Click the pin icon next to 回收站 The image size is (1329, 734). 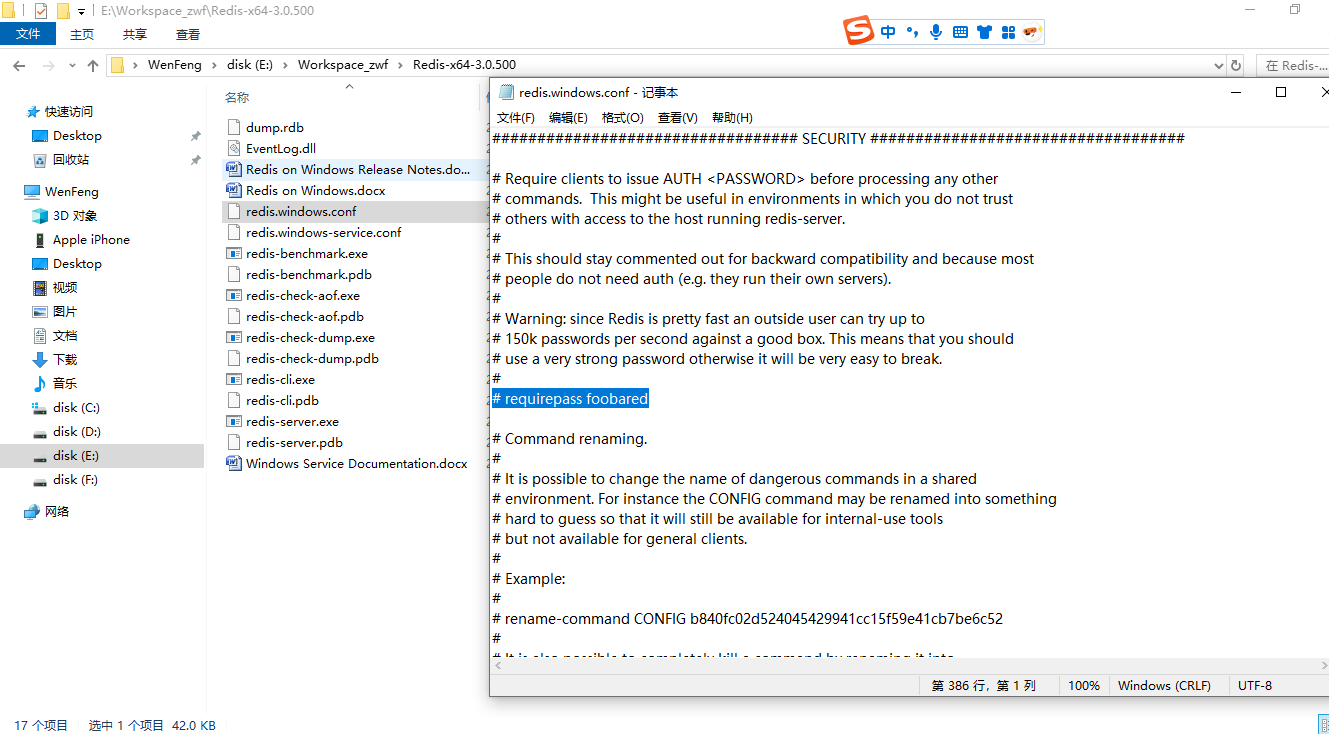point(196,160)
